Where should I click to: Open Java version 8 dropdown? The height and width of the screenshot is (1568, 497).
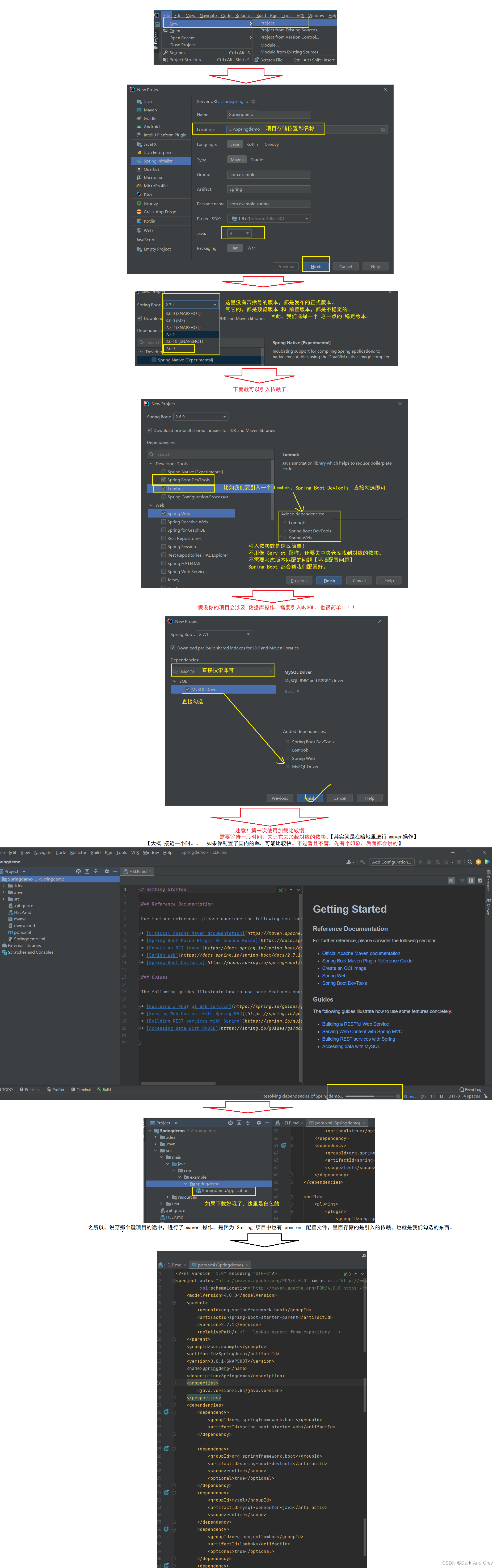239,233
